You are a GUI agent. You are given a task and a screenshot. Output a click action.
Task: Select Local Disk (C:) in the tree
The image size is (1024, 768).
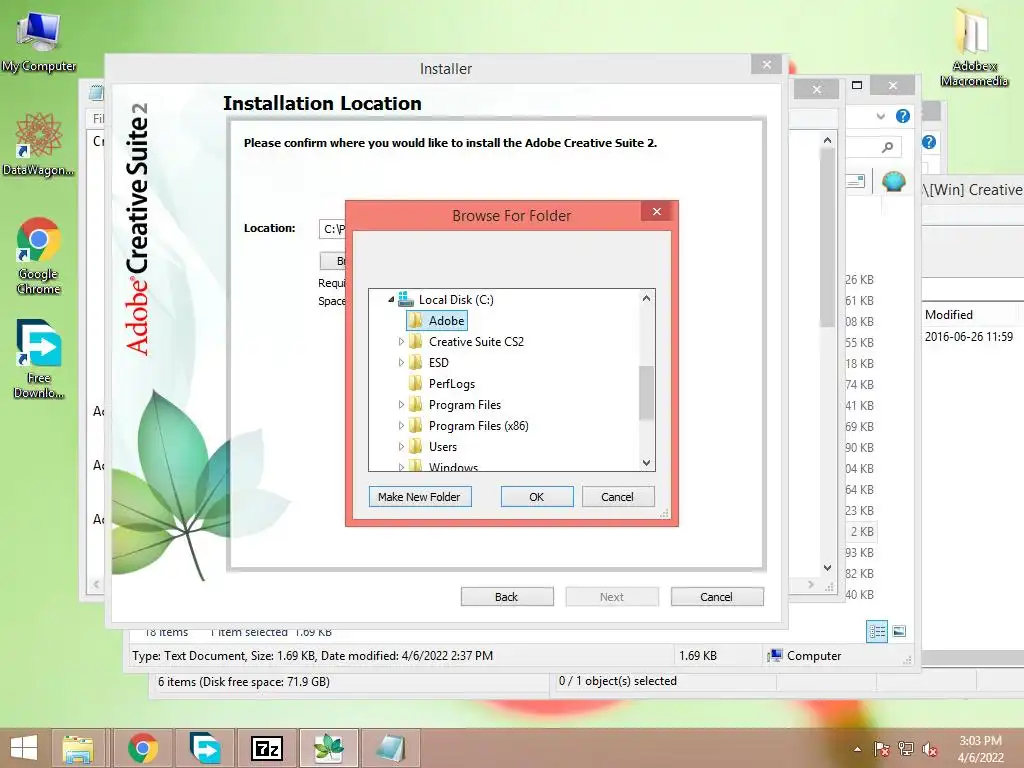[x=446, y=300]
